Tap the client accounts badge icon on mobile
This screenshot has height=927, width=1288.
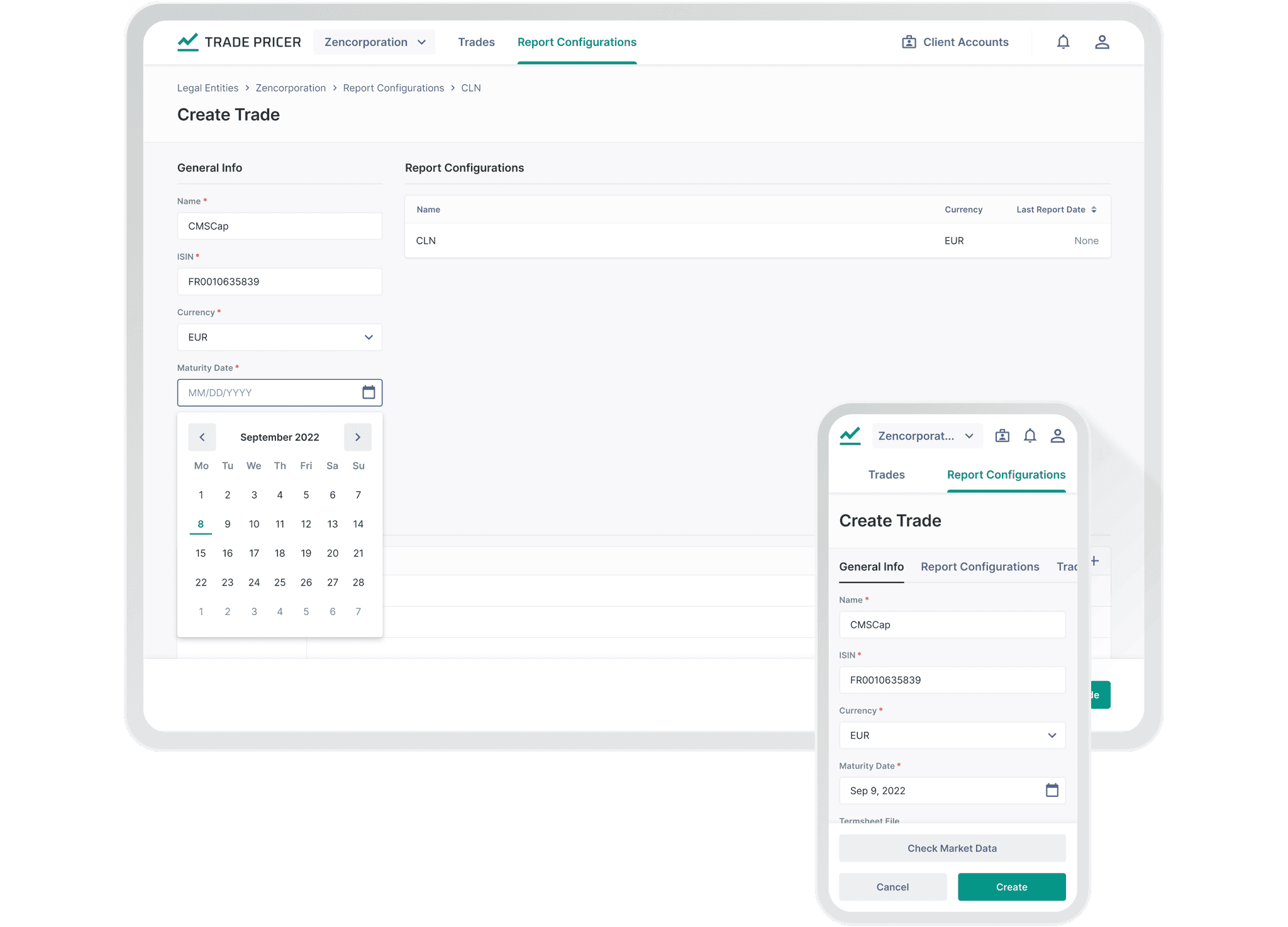(x=1002, y=436)
